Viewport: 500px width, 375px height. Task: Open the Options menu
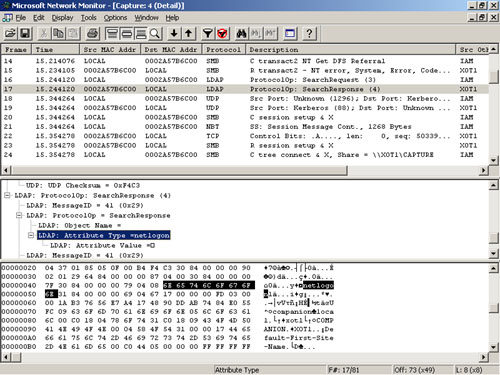coord(115,18)
